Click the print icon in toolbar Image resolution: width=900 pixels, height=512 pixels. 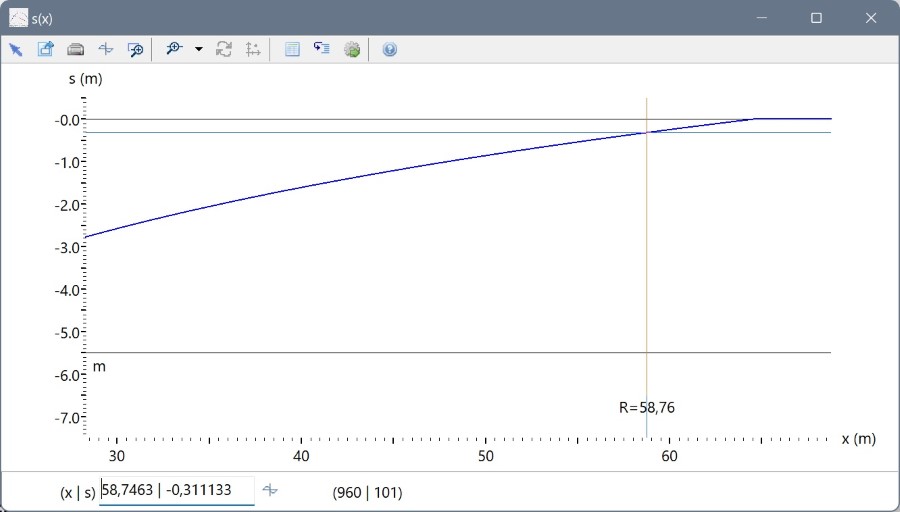tap(75, 49)
